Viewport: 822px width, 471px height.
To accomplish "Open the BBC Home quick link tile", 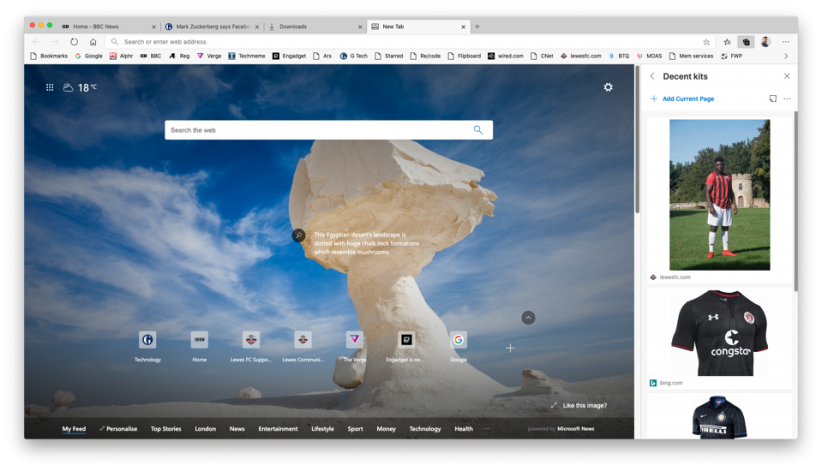I will point(199,346).
